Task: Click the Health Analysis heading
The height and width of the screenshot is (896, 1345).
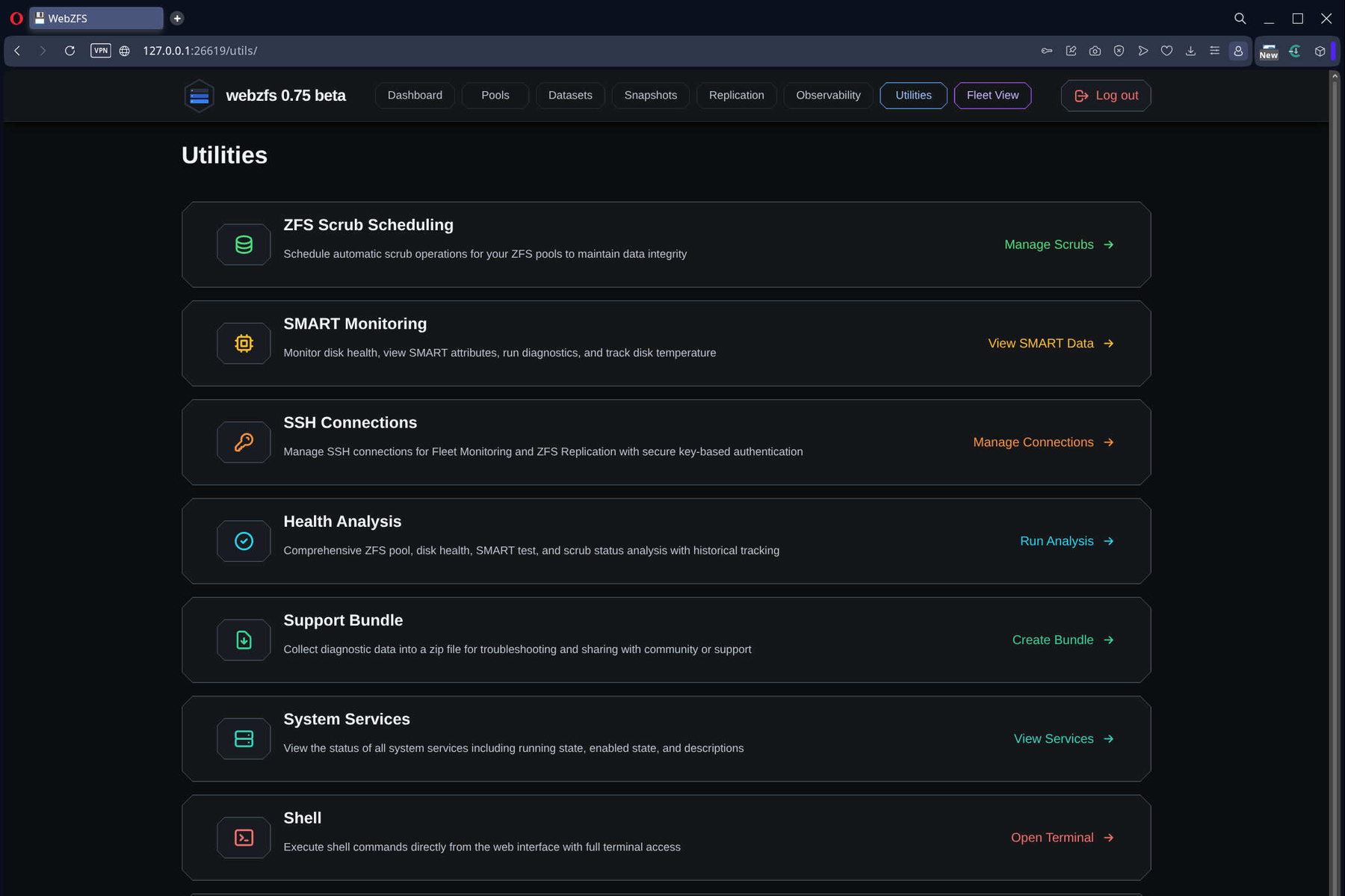Action: click(x=342, y=522)
